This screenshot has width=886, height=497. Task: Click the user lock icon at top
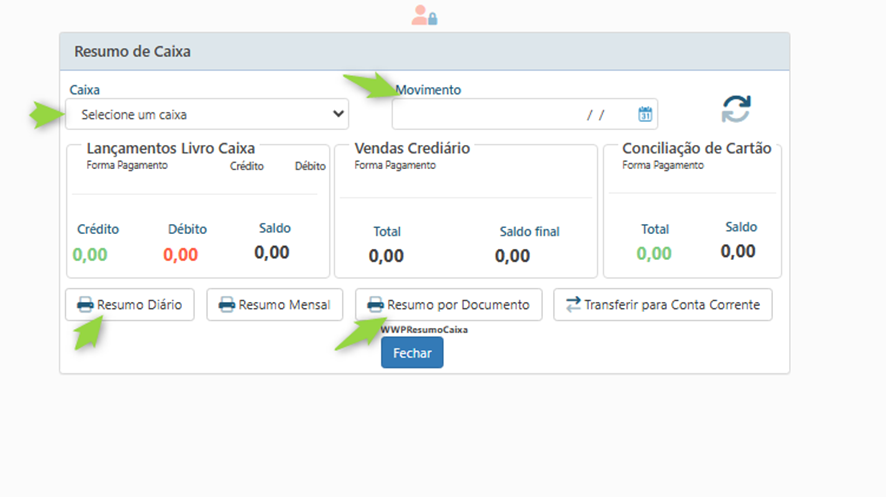point(424,15)
